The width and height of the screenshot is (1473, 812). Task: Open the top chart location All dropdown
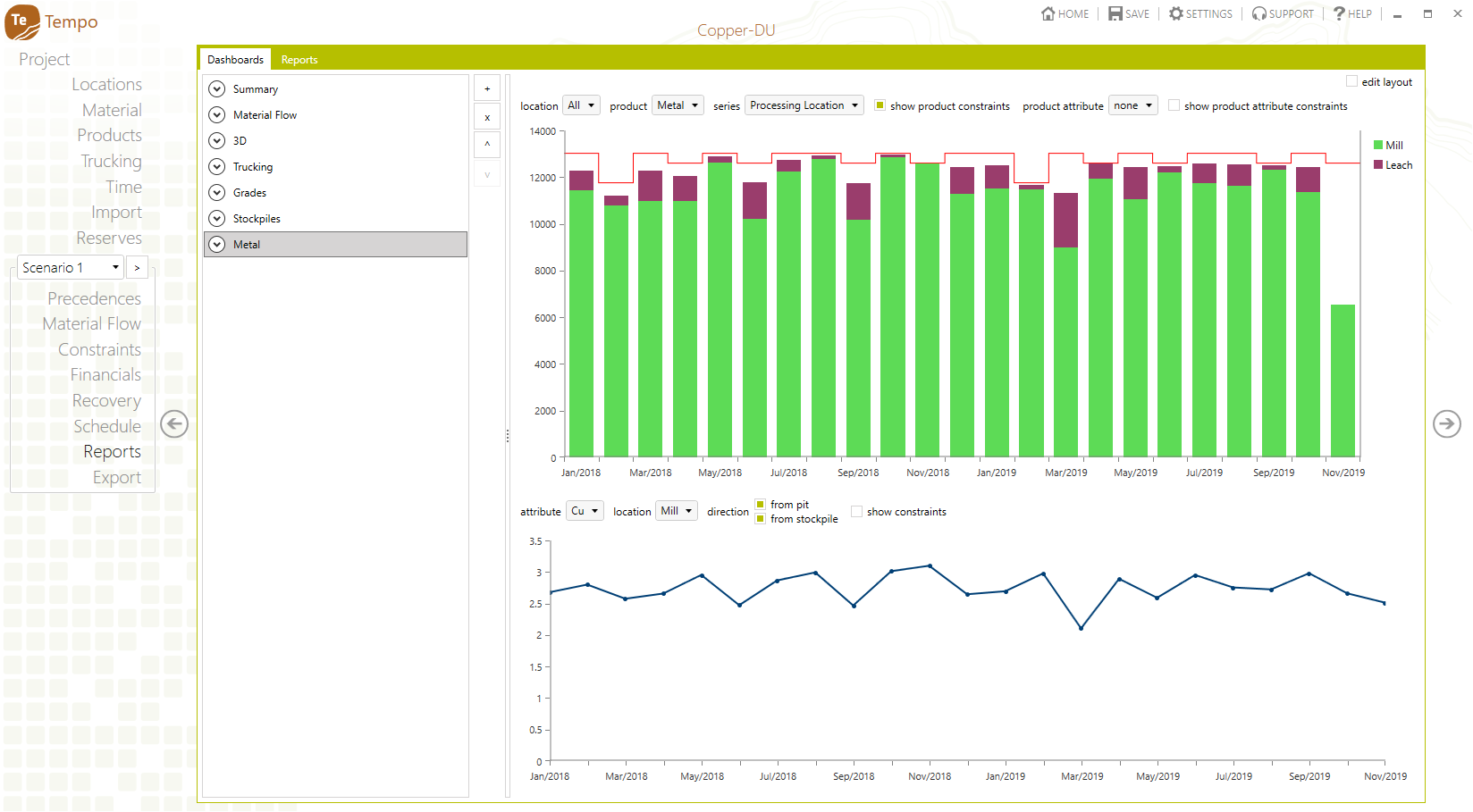click(581, 105)
